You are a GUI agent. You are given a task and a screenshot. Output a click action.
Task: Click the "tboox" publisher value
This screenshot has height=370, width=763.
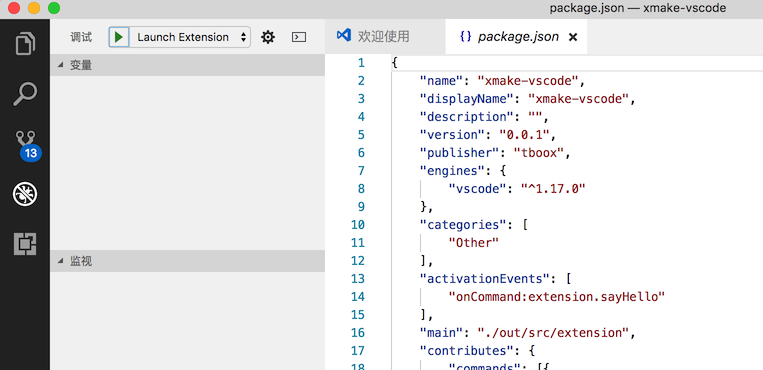point(538,153)
